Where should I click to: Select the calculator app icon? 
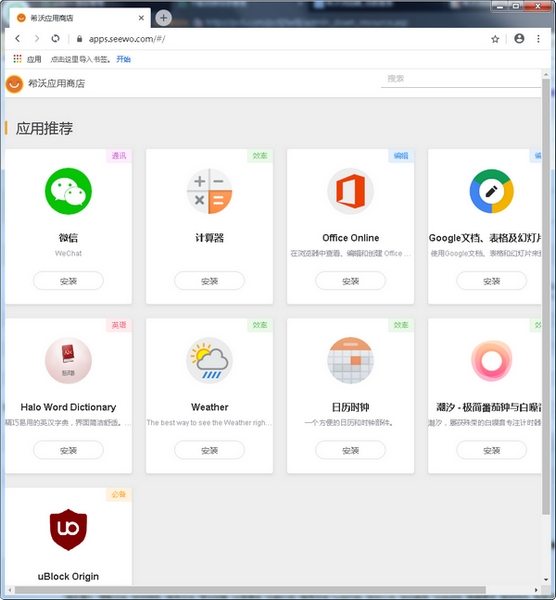[x=209, y=191]
